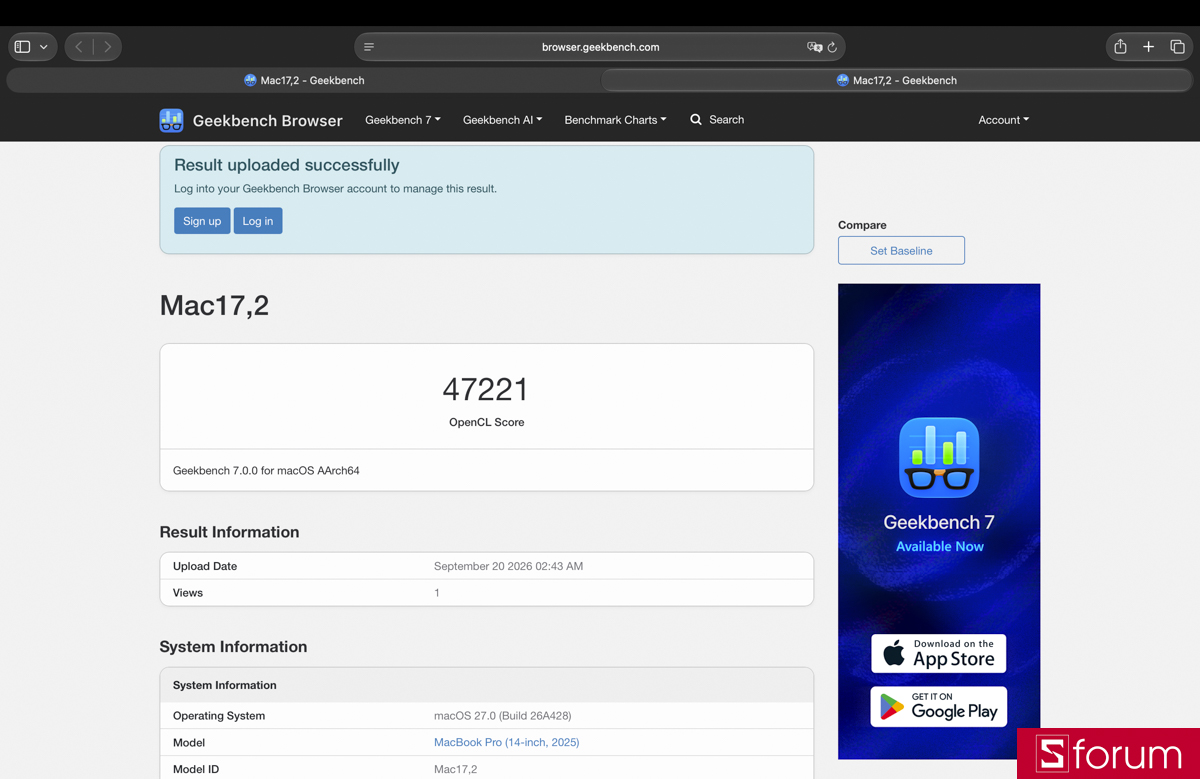This screenshot has width=1200, height=779.
Task: Expand the Geekbench AI menu
Action: pos(502,120)
